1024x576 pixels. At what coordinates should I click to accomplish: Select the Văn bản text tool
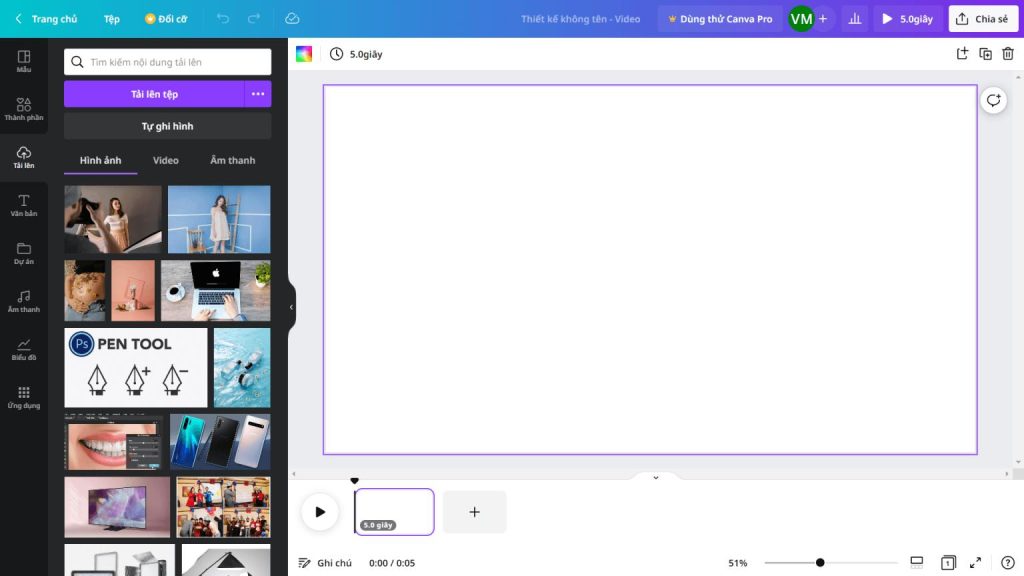[x=23, y=205]
